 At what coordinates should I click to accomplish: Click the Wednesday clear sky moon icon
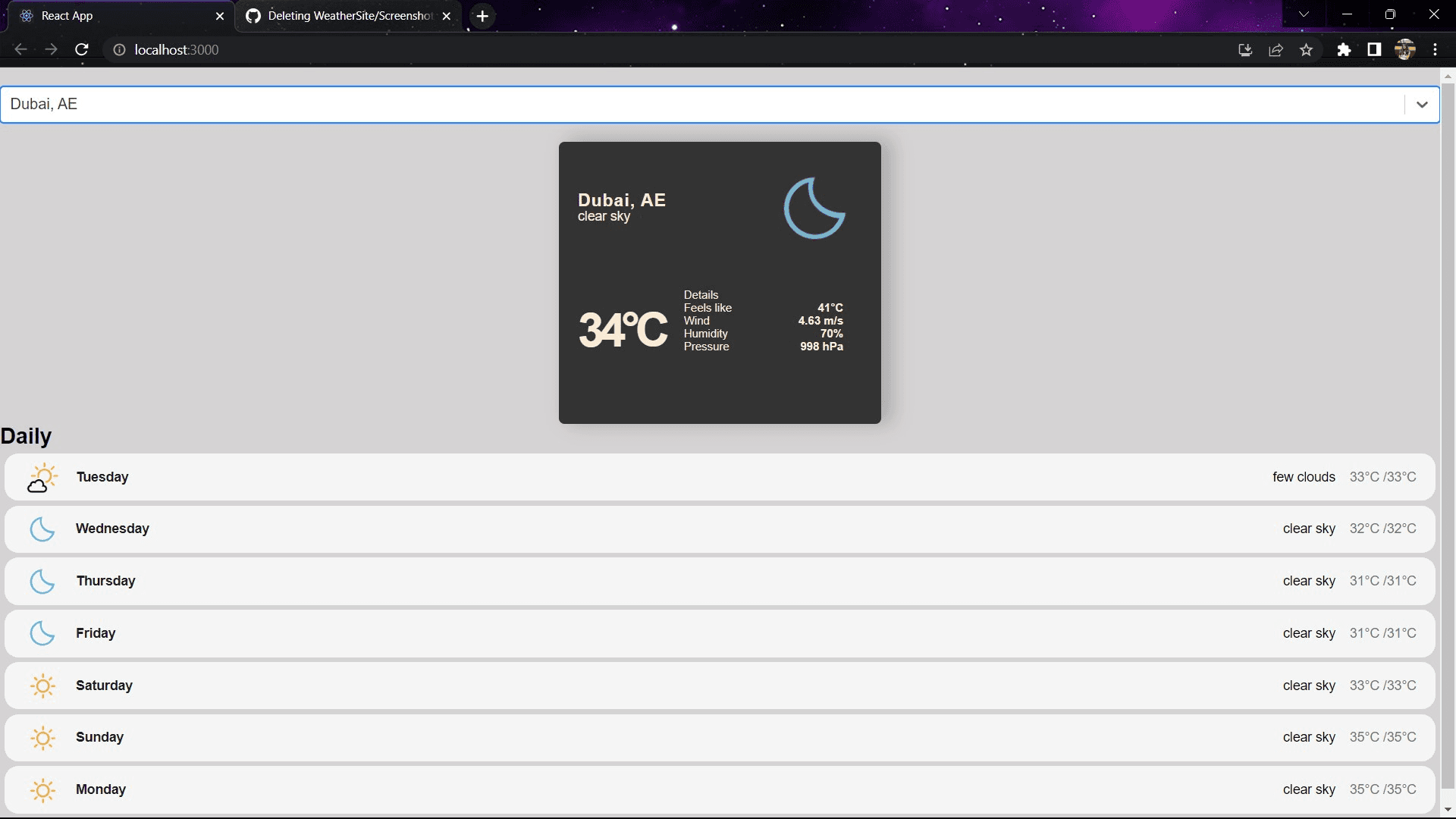(41, 528)
